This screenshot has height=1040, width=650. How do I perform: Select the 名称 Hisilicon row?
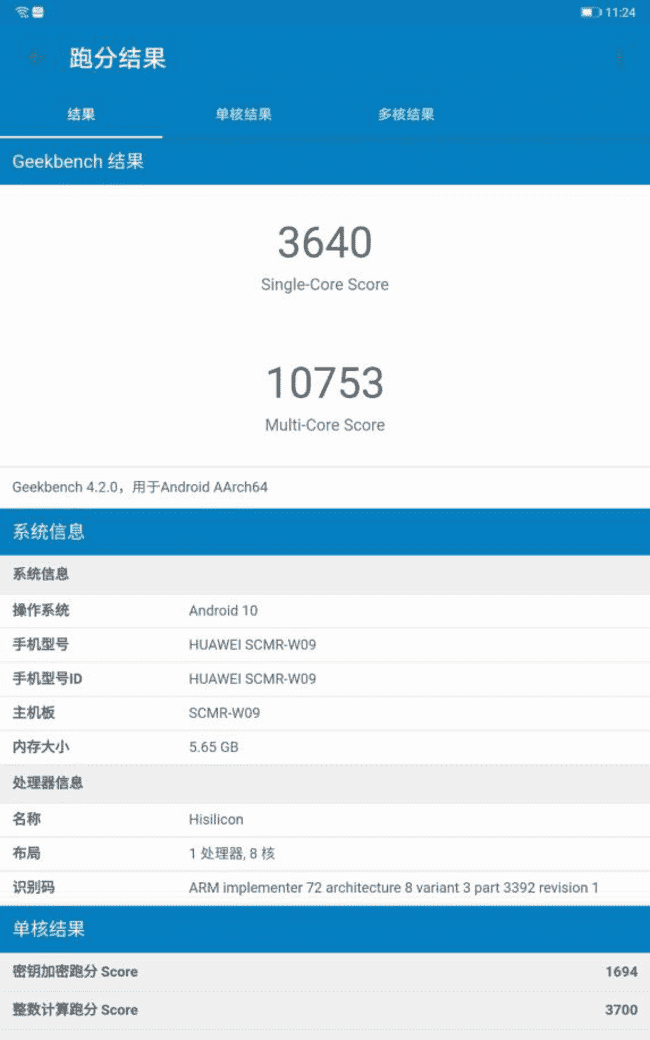pyautogui.click(x=325, y=819)
